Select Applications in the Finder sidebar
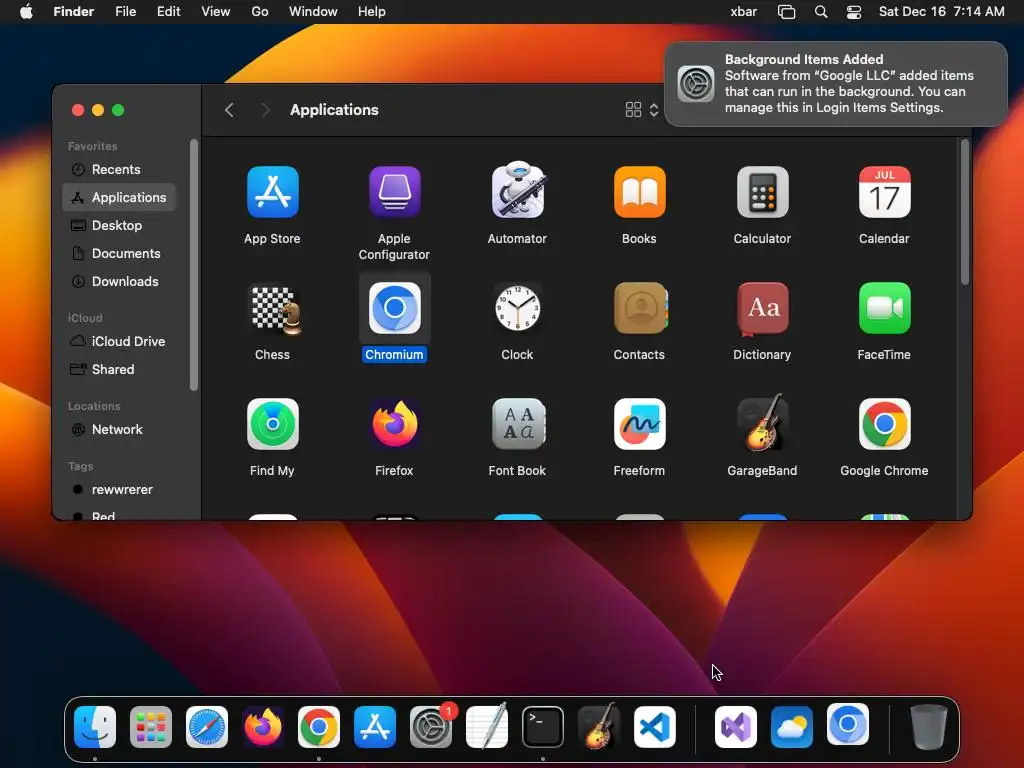Viewport: 1024px width, 768px height. 120,197
